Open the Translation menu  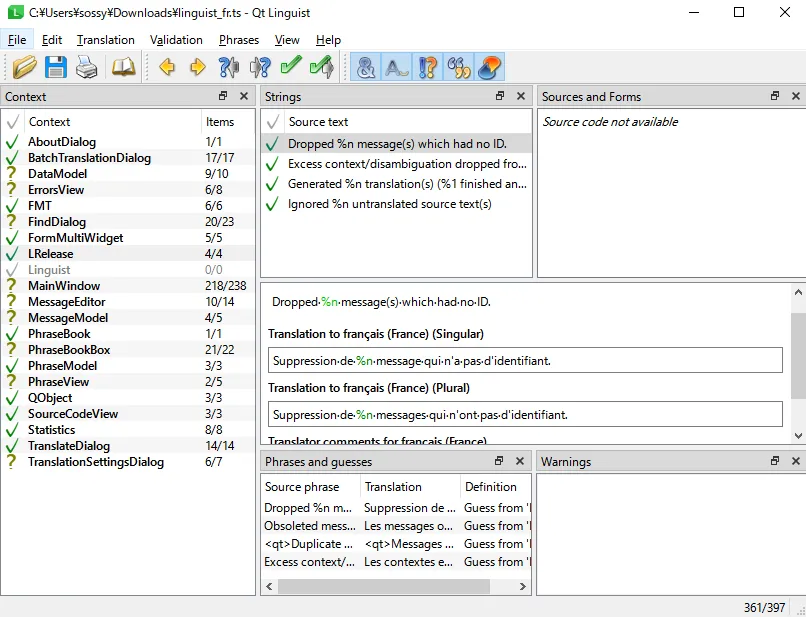105,39
